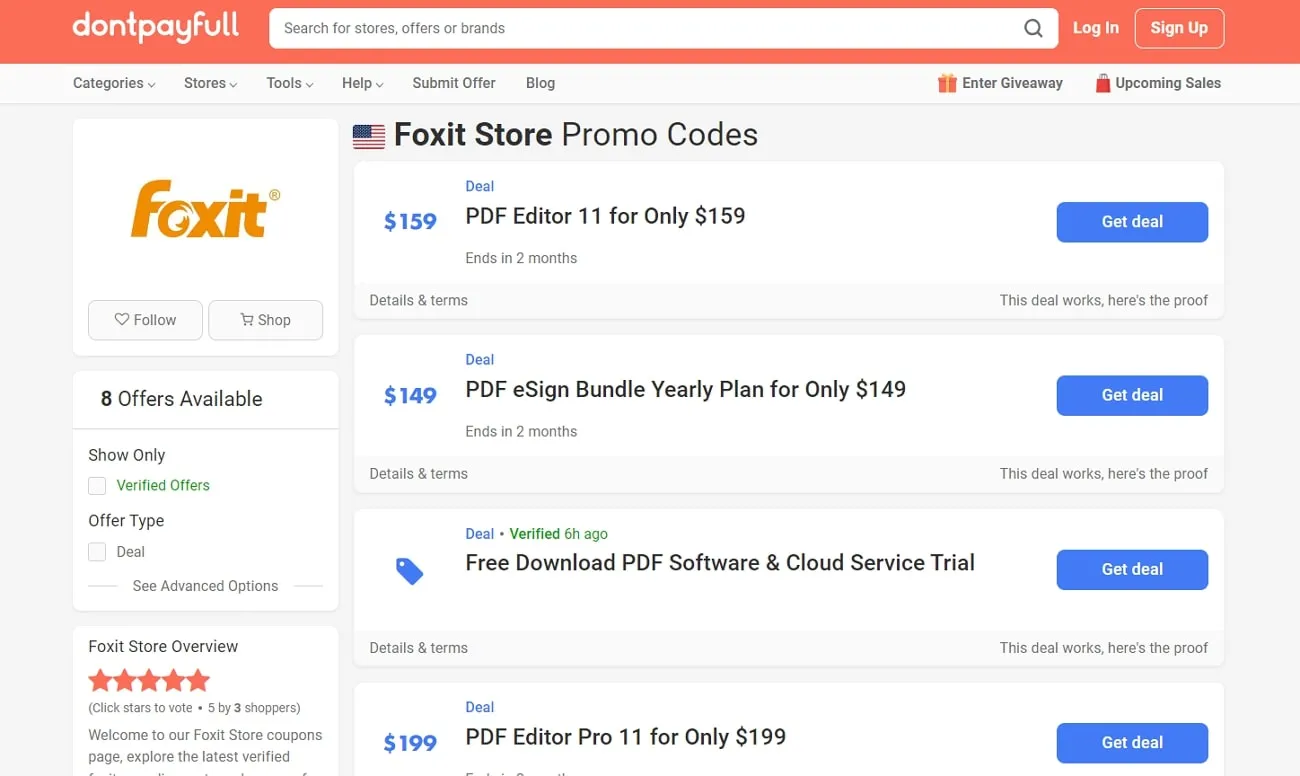Click the store search input field
The width and height of the screenshot is (1300, 776).
click(x=600, y=28)
